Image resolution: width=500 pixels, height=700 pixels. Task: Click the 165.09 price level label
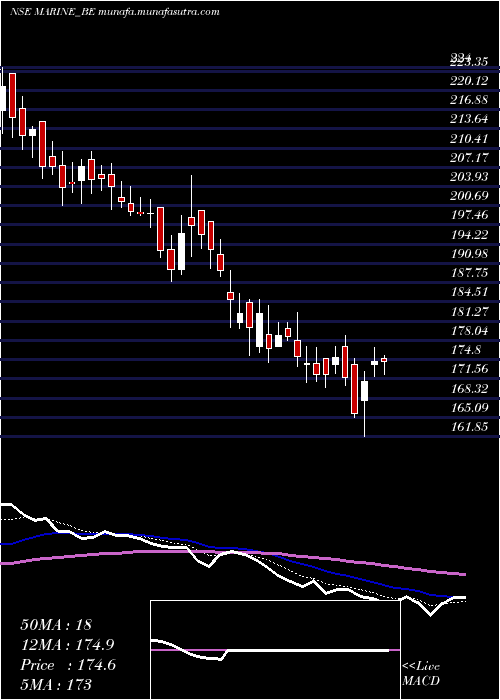pyautogui.click(x=469, y=408)
